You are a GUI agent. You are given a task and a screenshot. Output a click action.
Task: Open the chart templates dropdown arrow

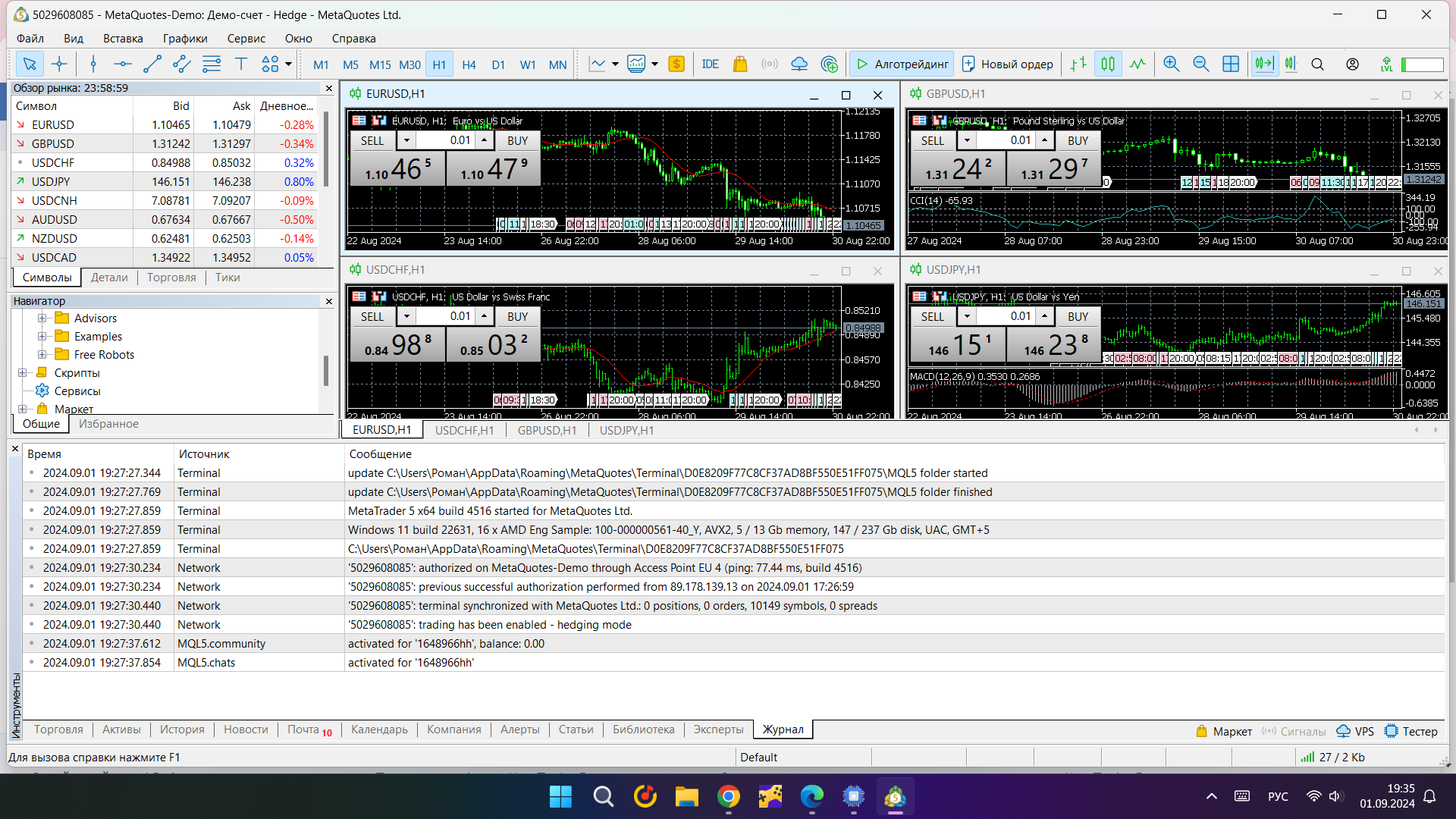point(654,64)
